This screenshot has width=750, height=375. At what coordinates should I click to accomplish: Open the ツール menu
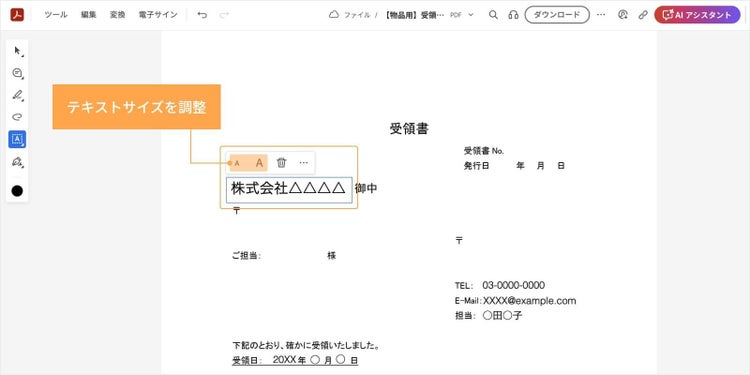click(55, 15)
